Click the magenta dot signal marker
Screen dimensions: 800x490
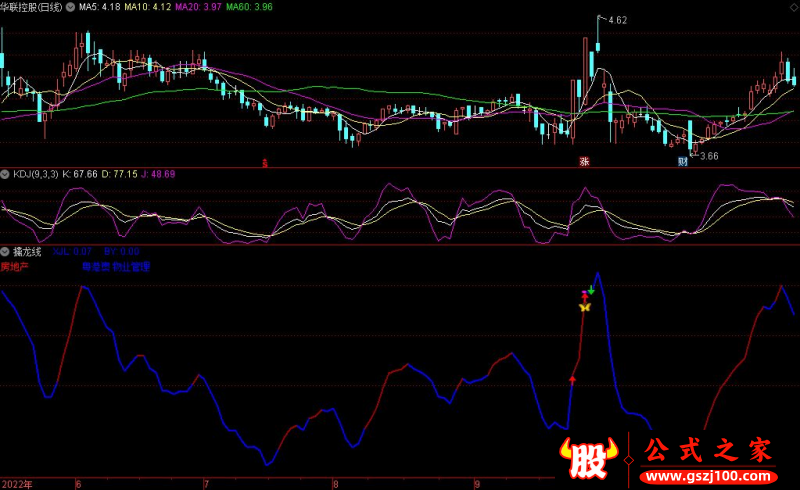[585, 291]
